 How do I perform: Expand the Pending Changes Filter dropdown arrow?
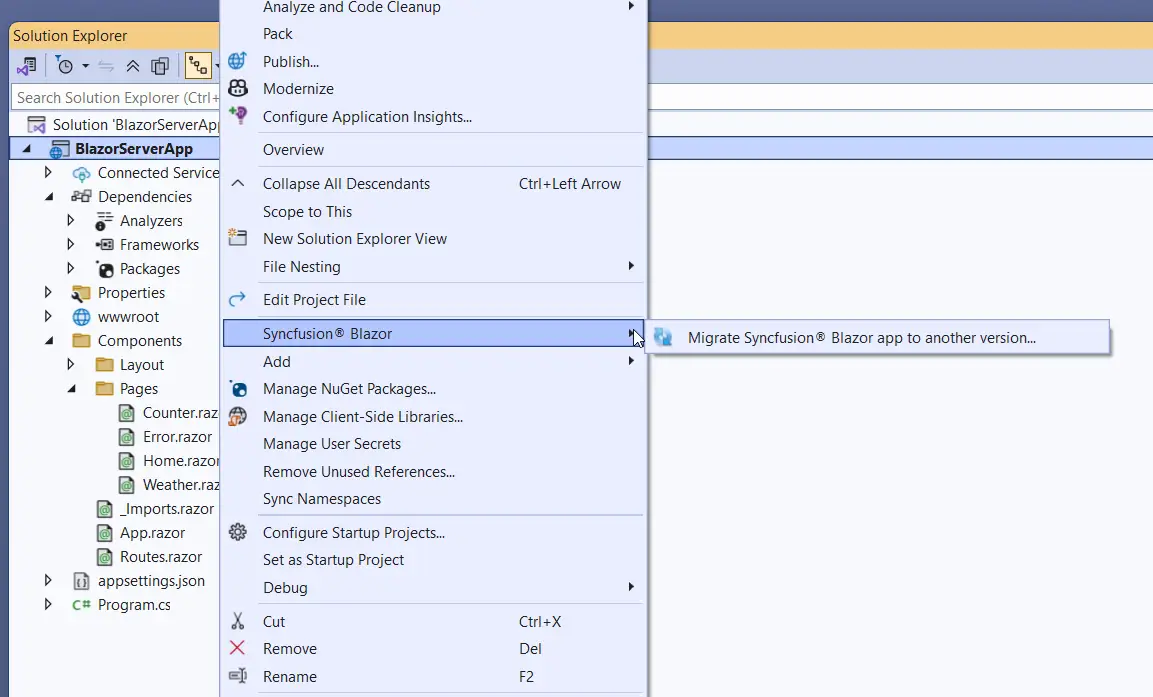coord(84,65)
